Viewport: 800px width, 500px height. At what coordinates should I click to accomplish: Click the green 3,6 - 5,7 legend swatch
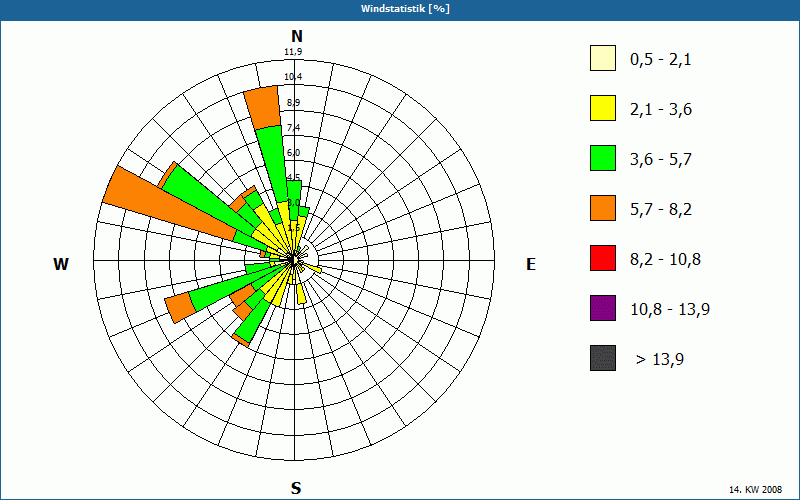[603, 158]
